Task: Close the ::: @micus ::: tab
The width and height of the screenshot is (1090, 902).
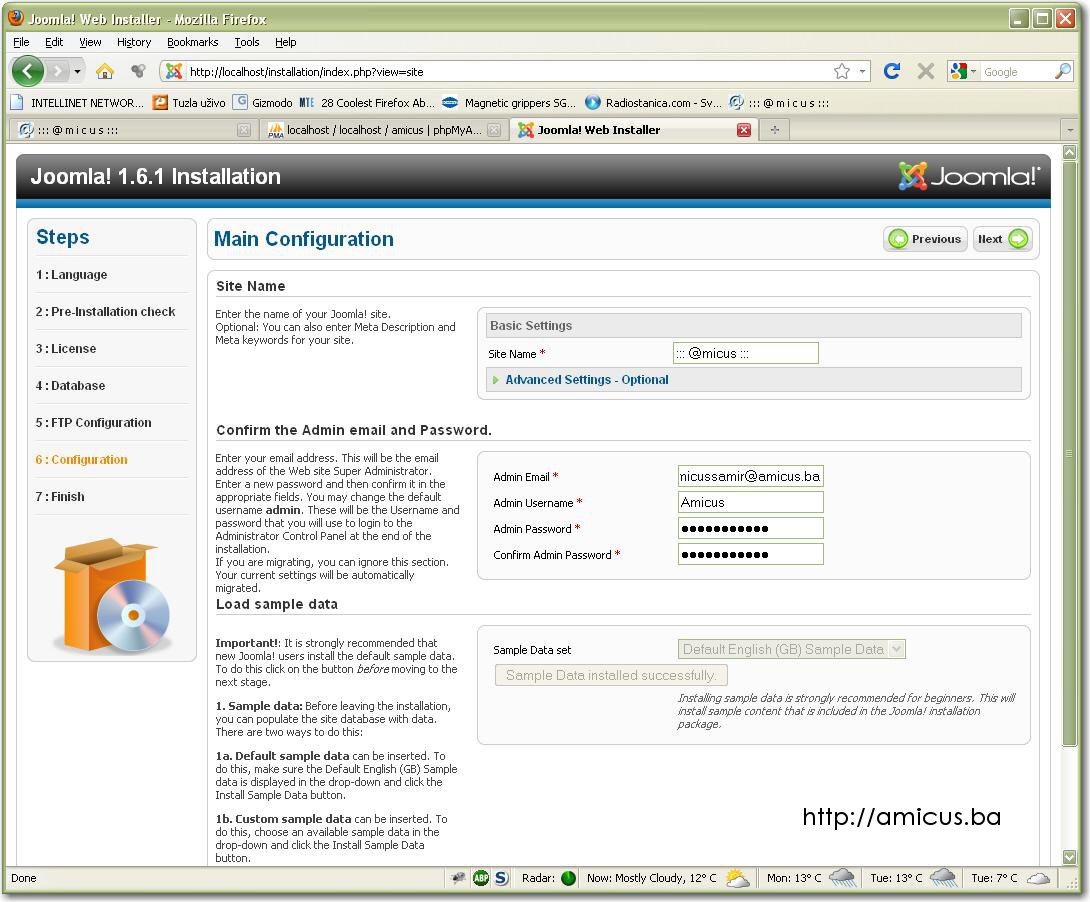Action: 243,130
